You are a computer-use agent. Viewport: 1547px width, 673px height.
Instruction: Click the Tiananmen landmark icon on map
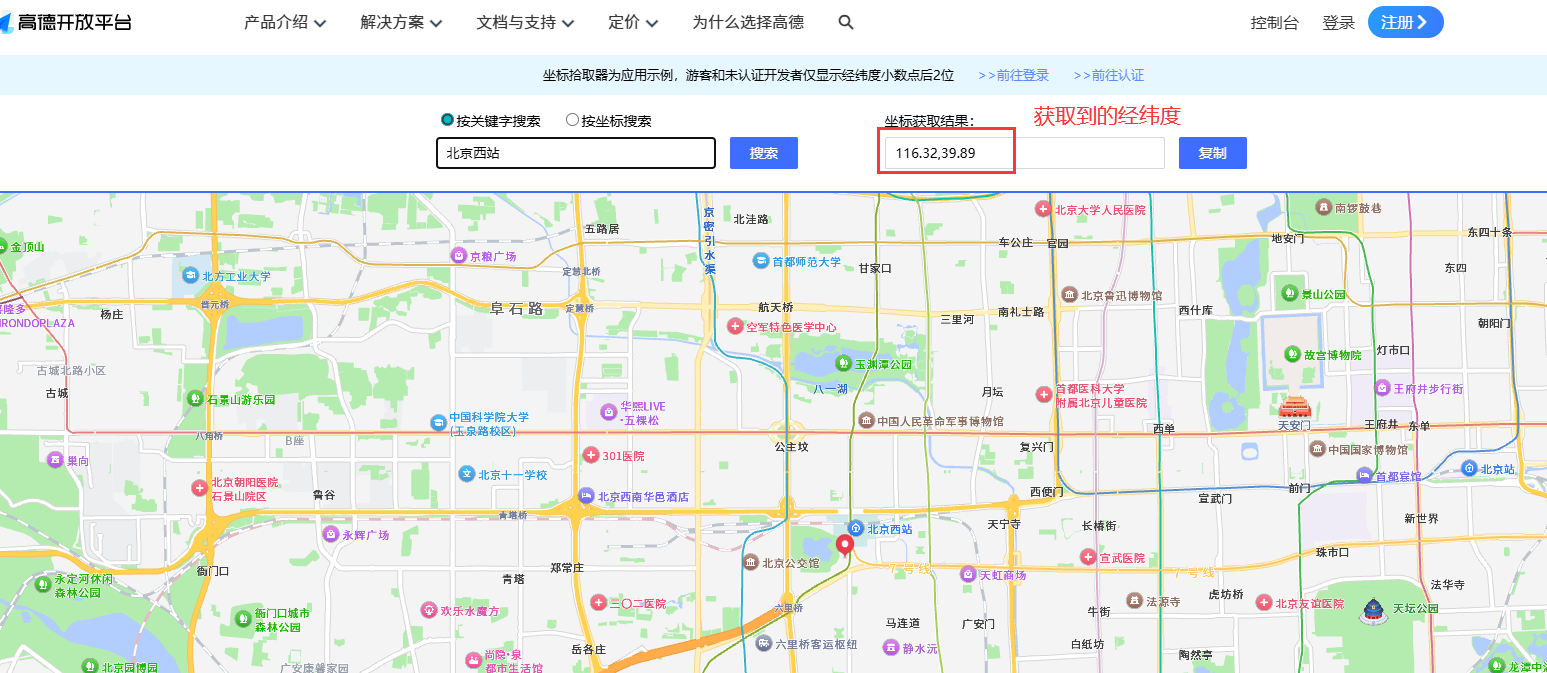[x=1293, y=405]
